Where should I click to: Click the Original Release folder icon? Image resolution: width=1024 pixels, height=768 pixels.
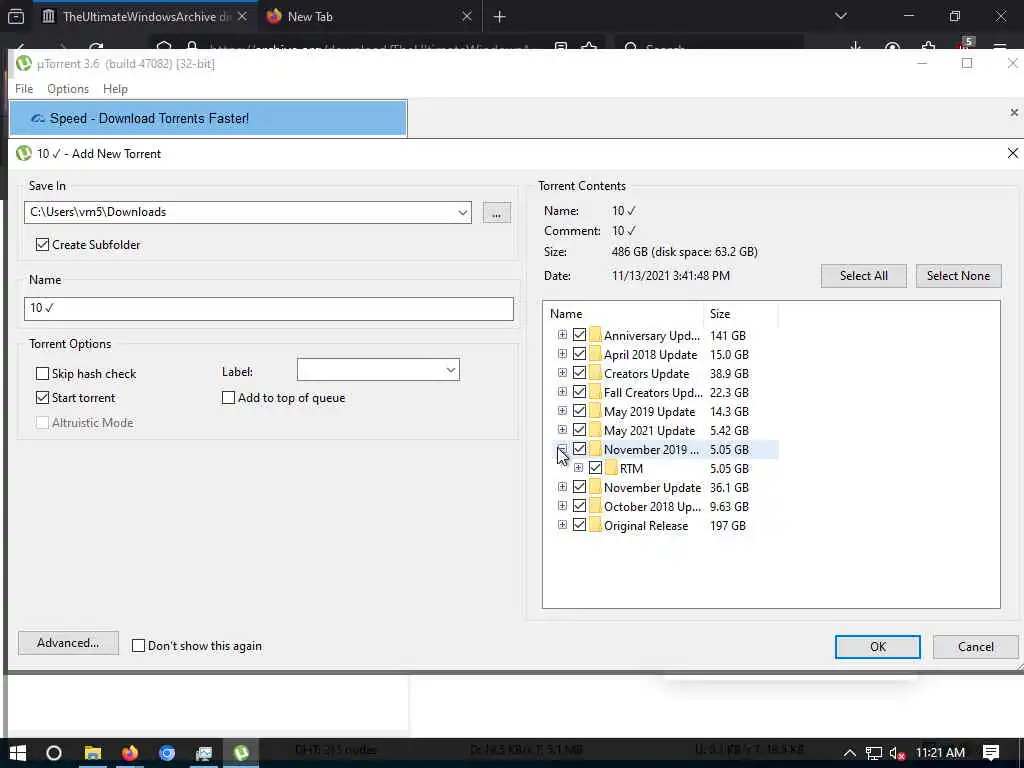point(595,525)
